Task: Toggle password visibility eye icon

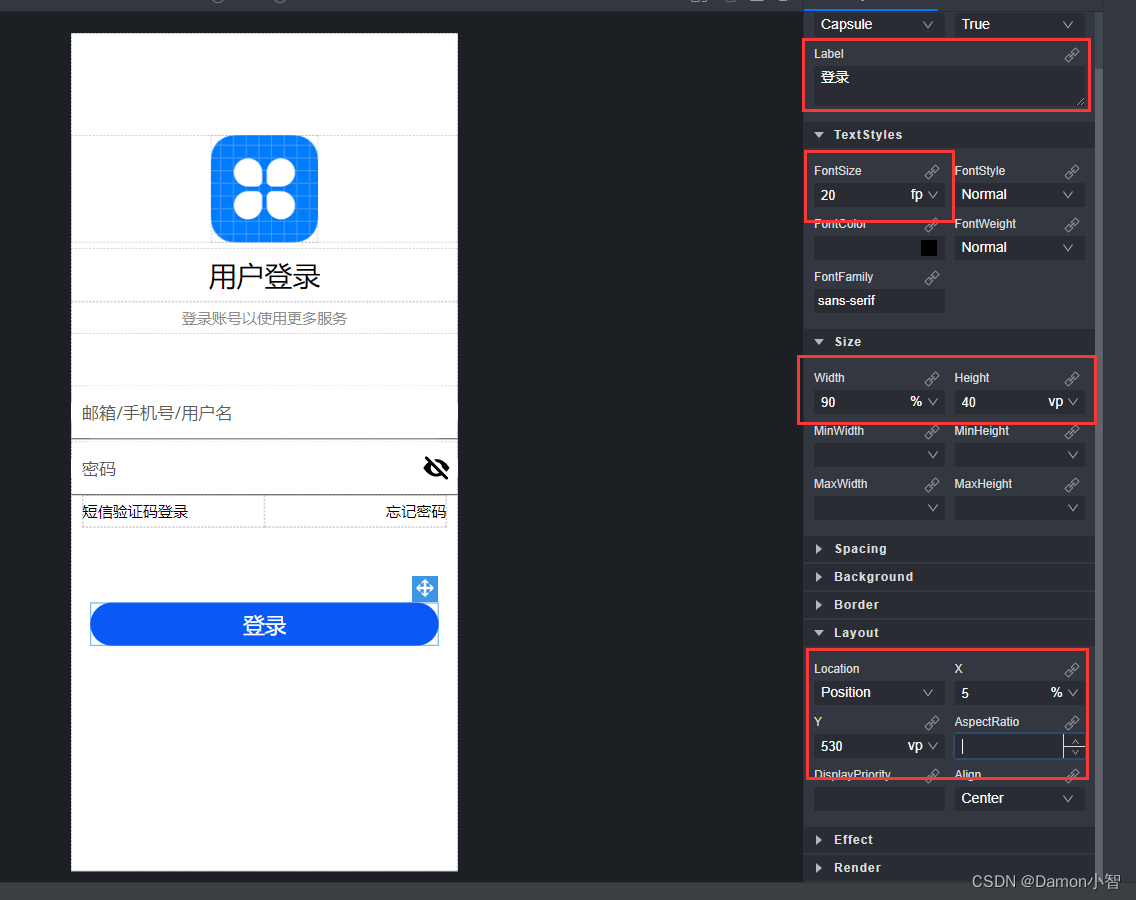Action: (436, 467)
